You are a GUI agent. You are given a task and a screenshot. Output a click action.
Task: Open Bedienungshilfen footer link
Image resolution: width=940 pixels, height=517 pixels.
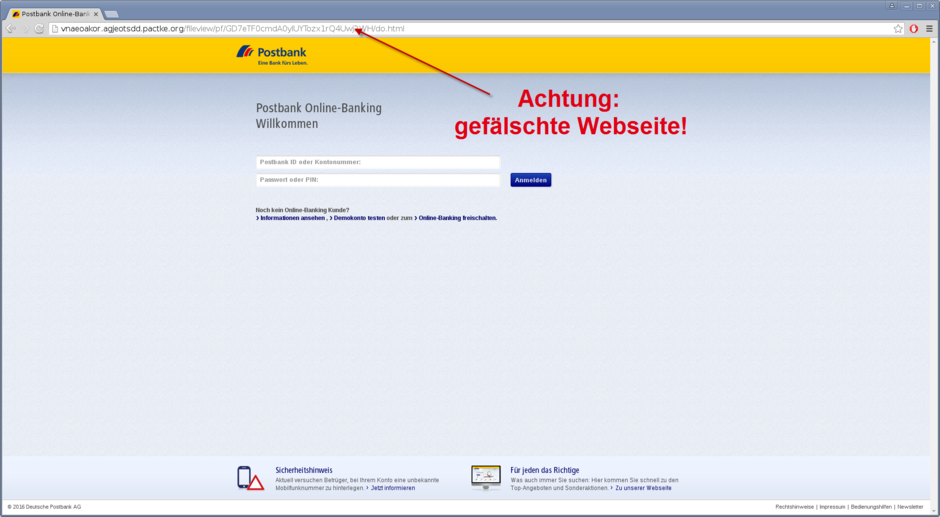pos(871,507)
